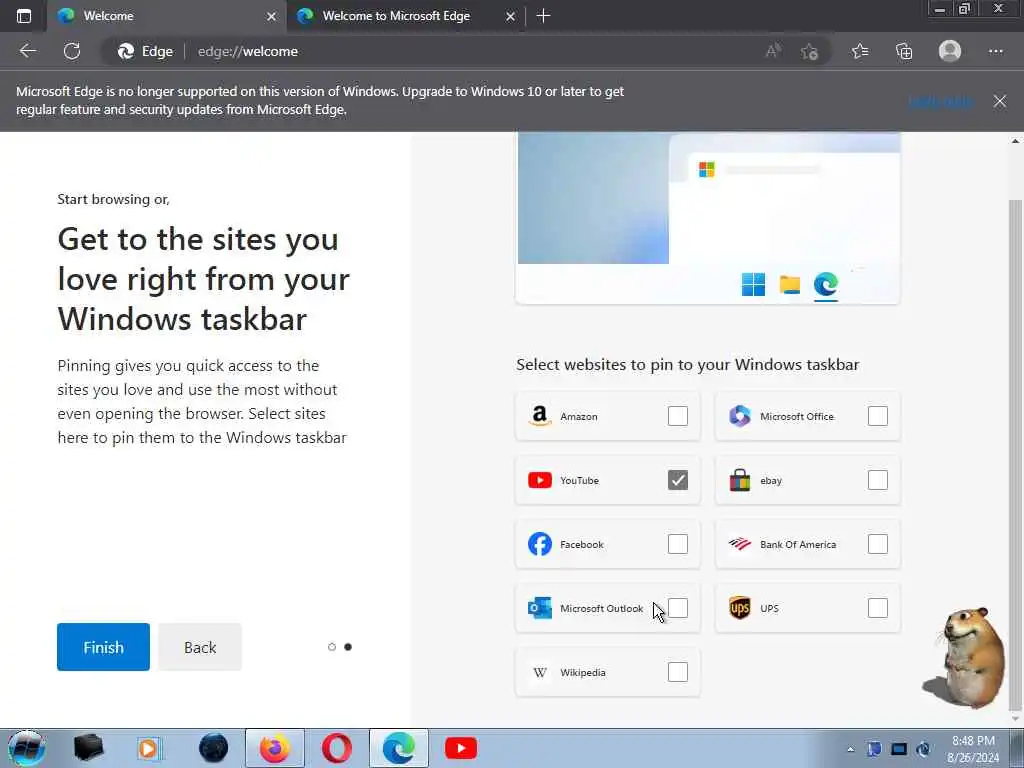Open the profile avatar icon
Image resolution: width=1024 pixels, height=768 pixels.
950,51
